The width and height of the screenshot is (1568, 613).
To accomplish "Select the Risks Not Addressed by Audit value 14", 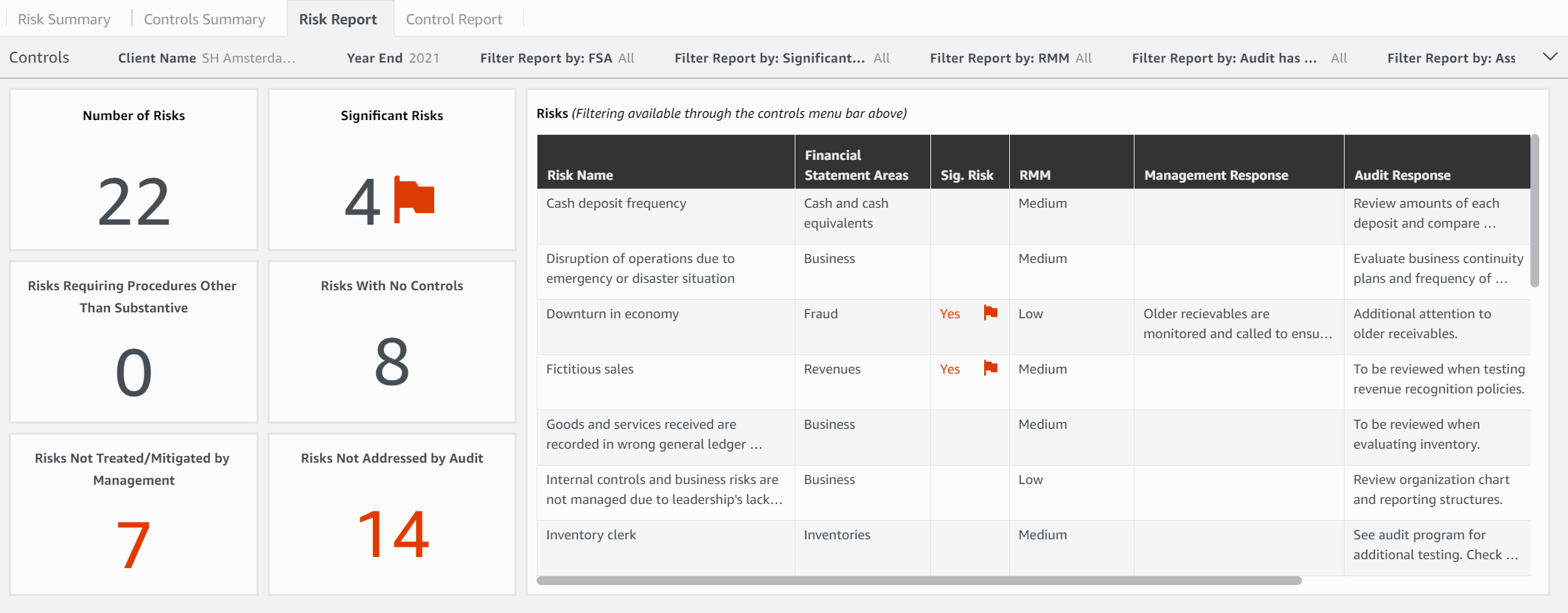I will point(392,534).
